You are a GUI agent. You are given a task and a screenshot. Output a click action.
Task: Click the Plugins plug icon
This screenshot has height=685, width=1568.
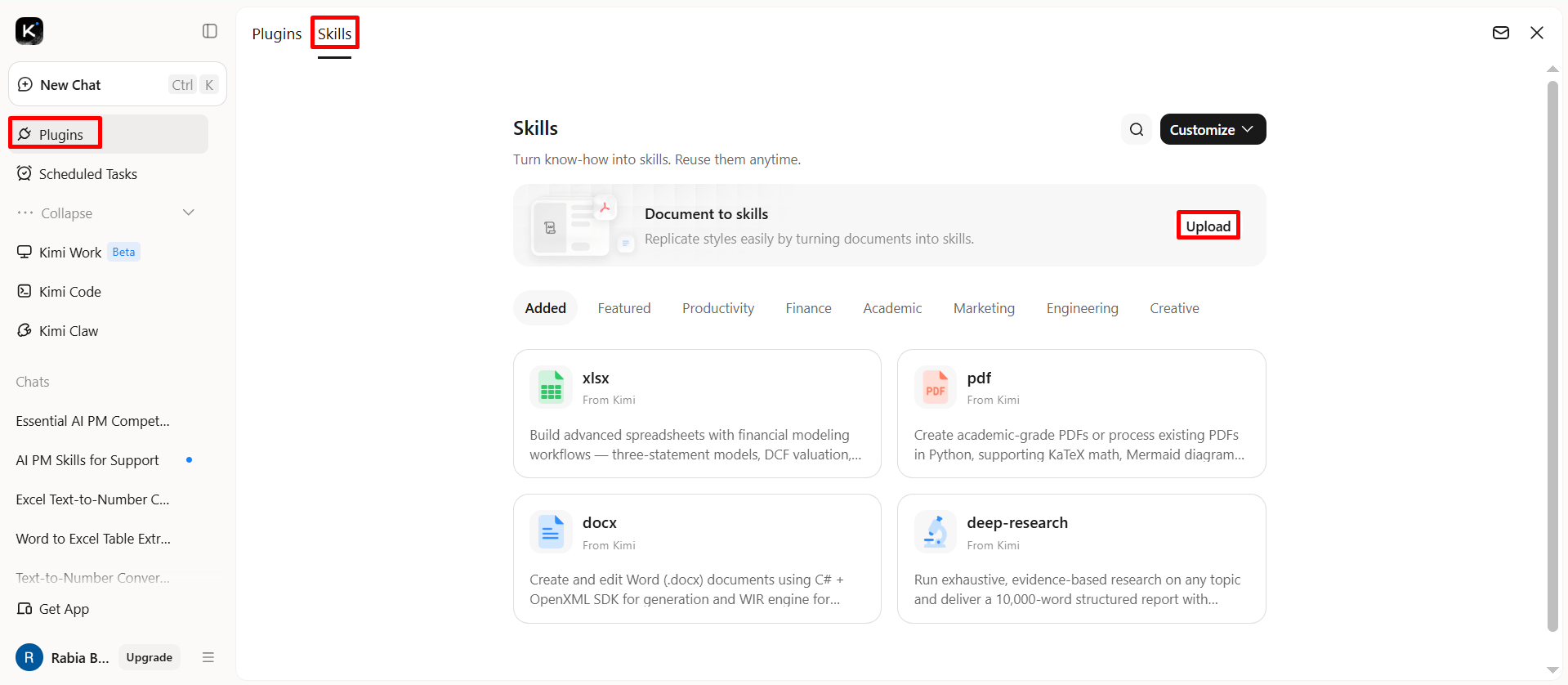point(25,134)
